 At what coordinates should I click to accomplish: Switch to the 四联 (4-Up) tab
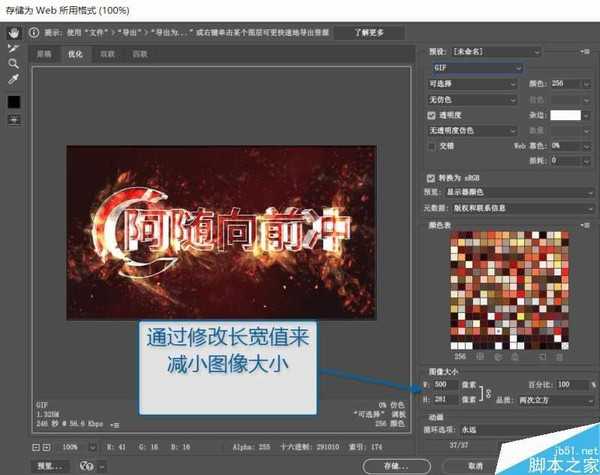pos(139,53)
